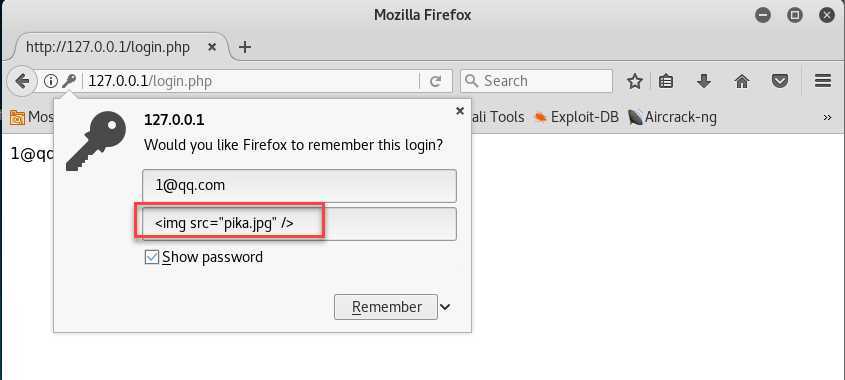845x380 pixels.
Task: Open the Exploit-DB bookmark
Action: click(576, 116)
